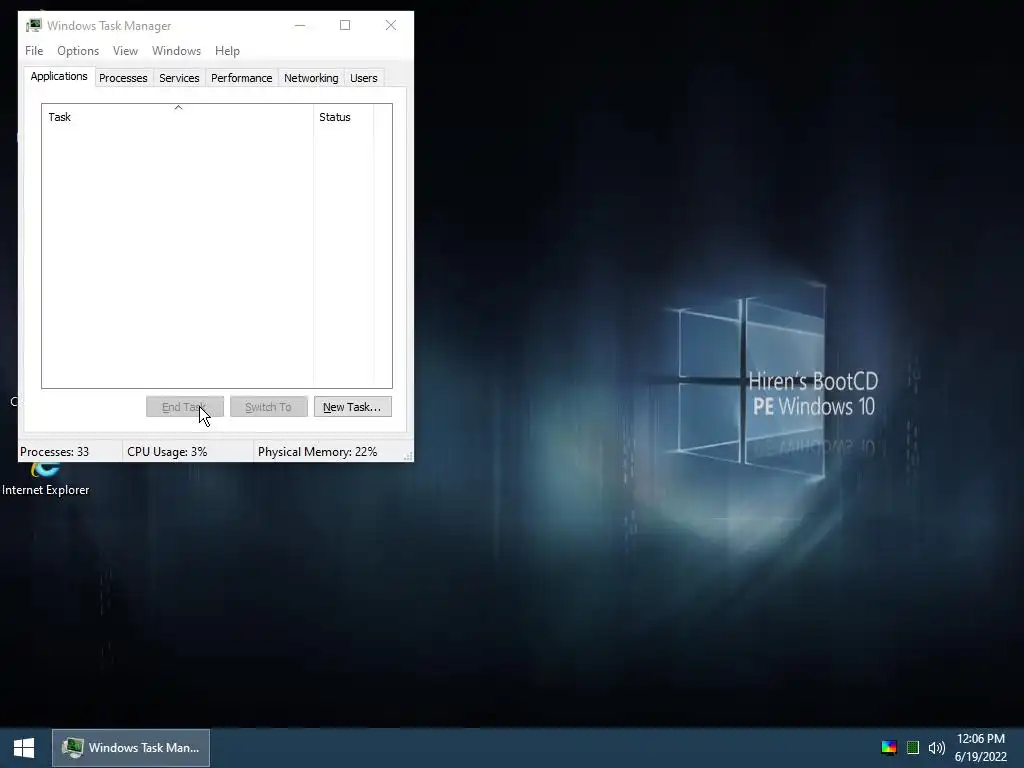Click the green square tray icon

[913, 748]
